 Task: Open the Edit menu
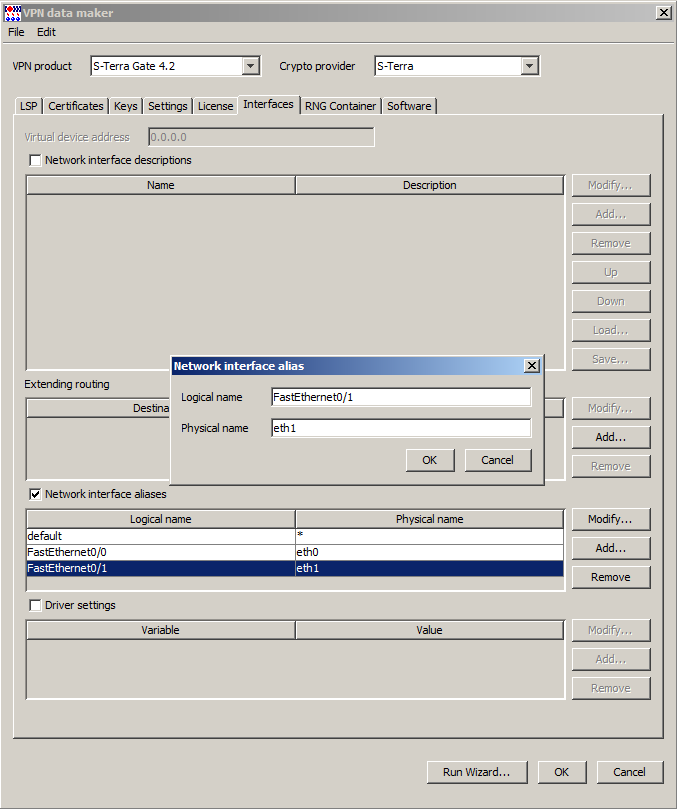coord(47,32)
